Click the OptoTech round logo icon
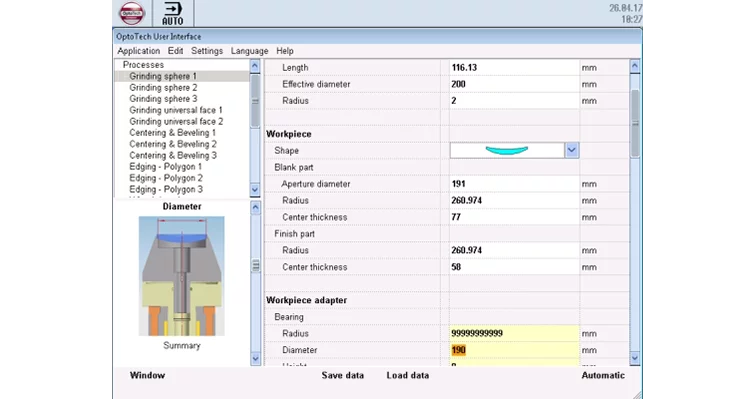 [131, 13]
